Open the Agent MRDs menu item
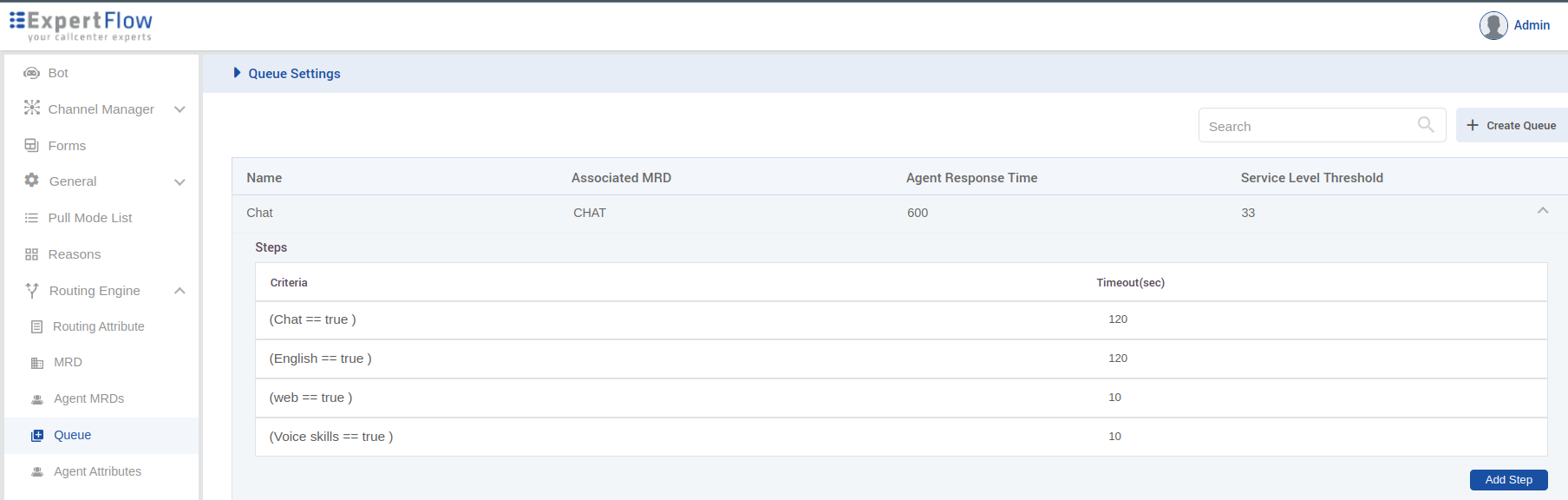1568x500 pixels. point(88,398)
